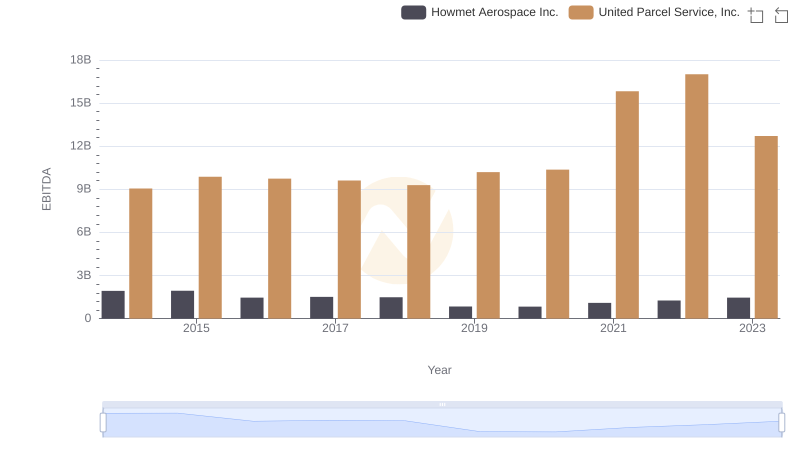Click the UPS bar for 2018
The width and height of the screenshot is (800, 461).
coord(418,252)
